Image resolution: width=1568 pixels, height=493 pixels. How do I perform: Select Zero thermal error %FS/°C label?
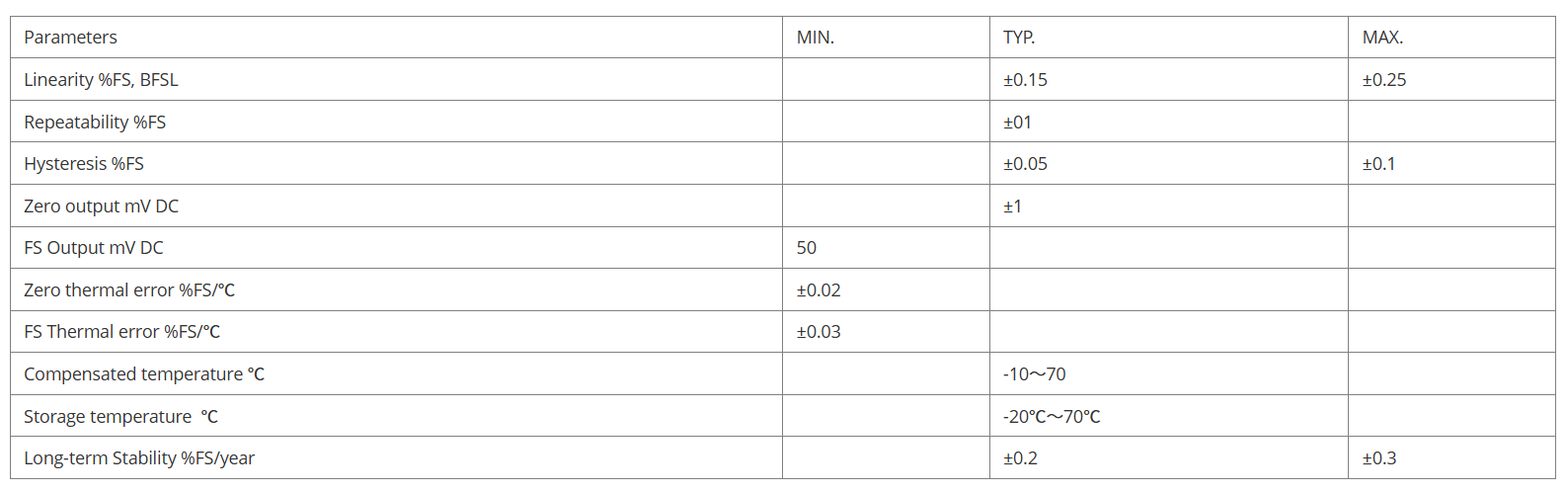tap(129, 290)
